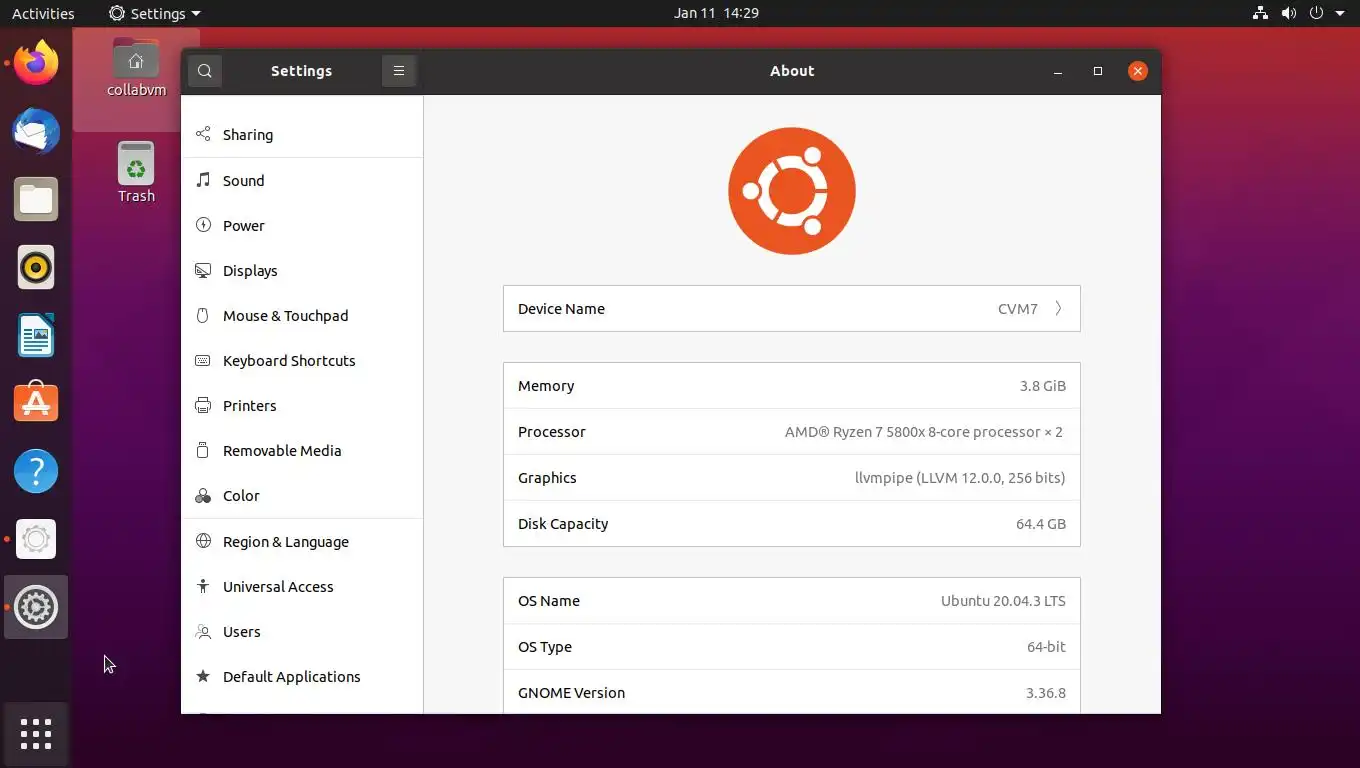Viewport: 1360px width, 768px height.
Task: Click the Color icon in sidebar
Action: tap(203, 496)
